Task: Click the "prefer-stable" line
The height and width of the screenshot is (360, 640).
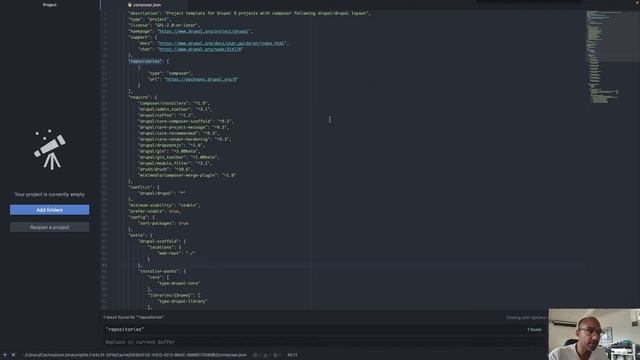Action: (155, 211)
